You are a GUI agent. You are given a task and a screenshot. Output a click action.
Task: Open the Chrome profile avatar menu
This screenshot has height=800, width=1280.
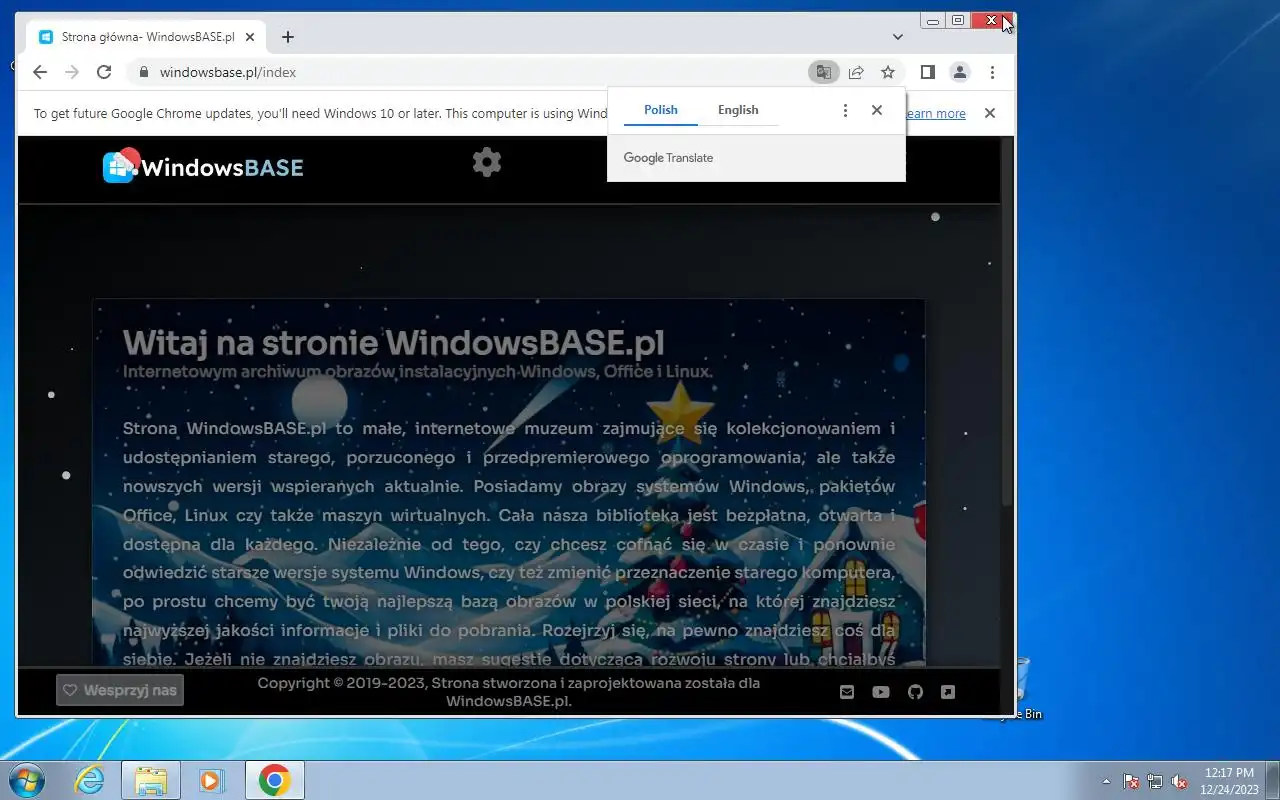click(960, 72)
